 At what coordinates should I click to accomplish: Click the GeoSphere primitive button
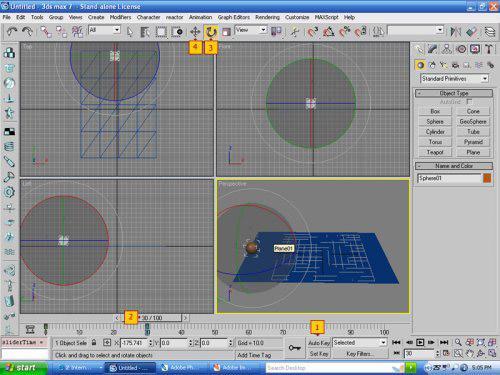(473, 122)
